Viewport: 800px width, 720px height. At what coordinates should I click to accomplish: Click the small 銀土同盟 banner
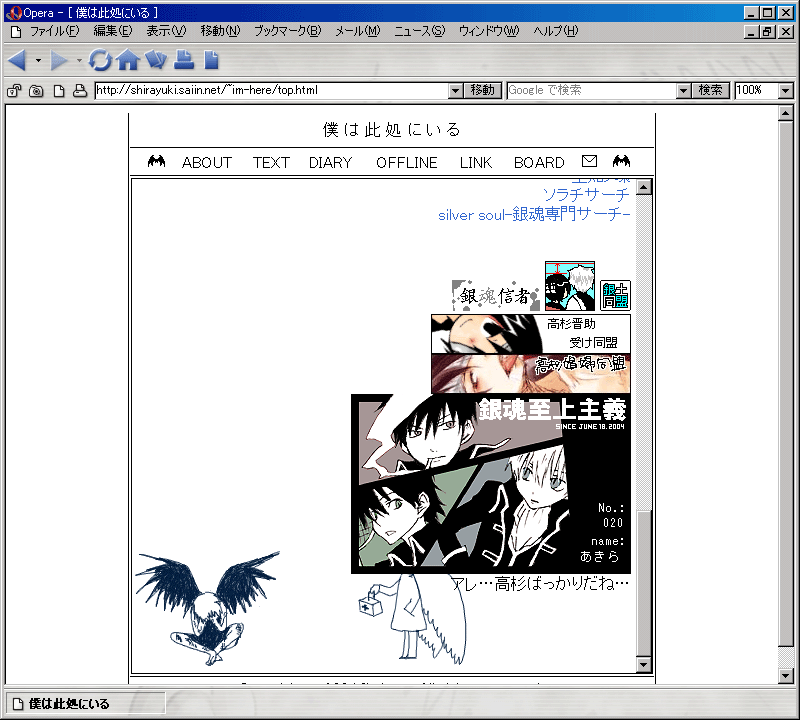click(x=615, y=295)
